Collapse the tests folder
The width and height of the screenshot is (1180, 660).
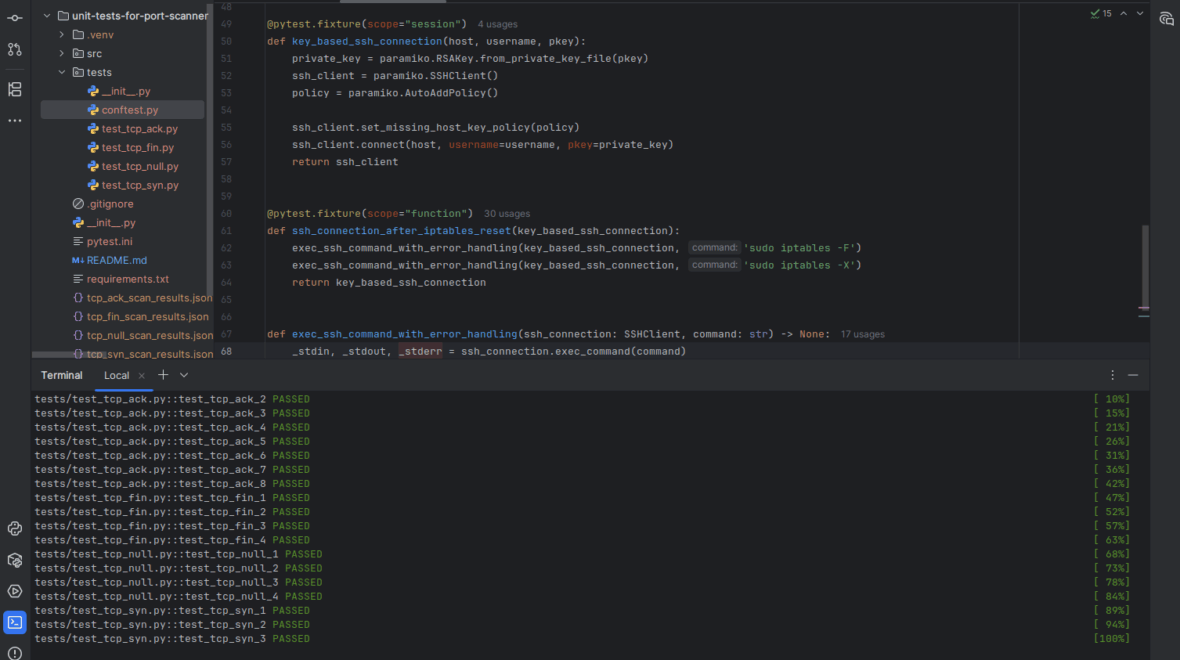[x=62, y=73]
